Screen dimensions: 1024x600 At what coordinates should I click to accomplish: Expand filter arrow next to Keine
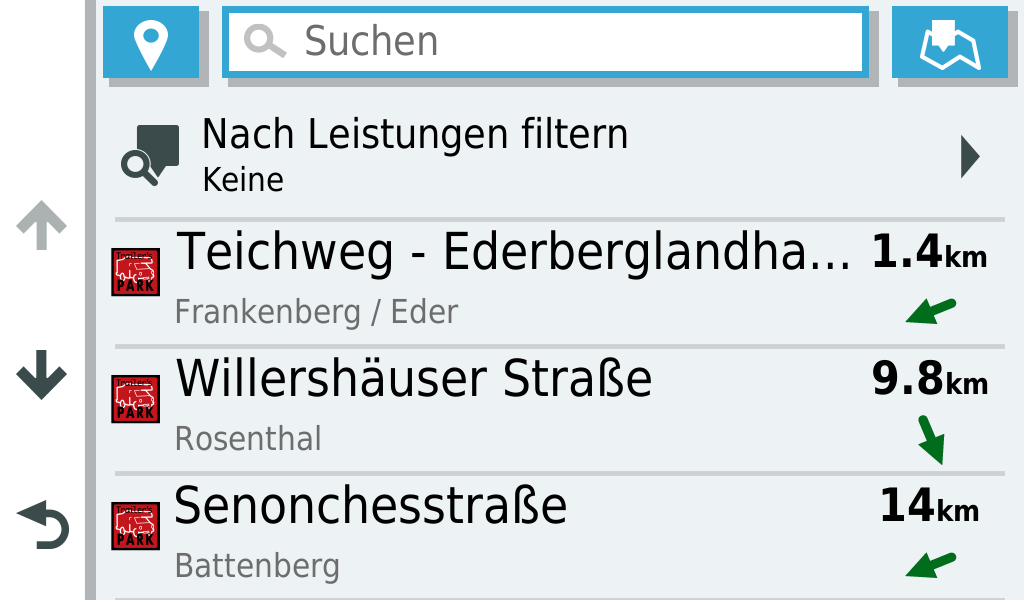(x=969, y=157)
